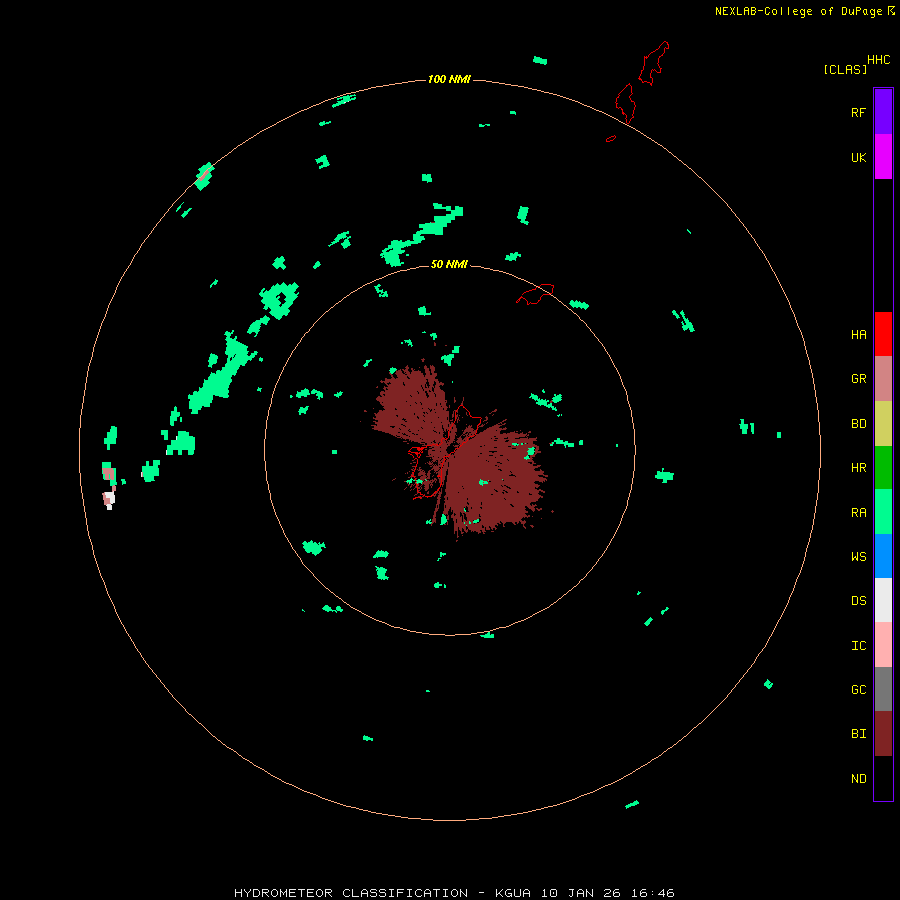Screen dimensions: 900x900
Task: Click the HA red legend swatch
Action: coord(883,334)
